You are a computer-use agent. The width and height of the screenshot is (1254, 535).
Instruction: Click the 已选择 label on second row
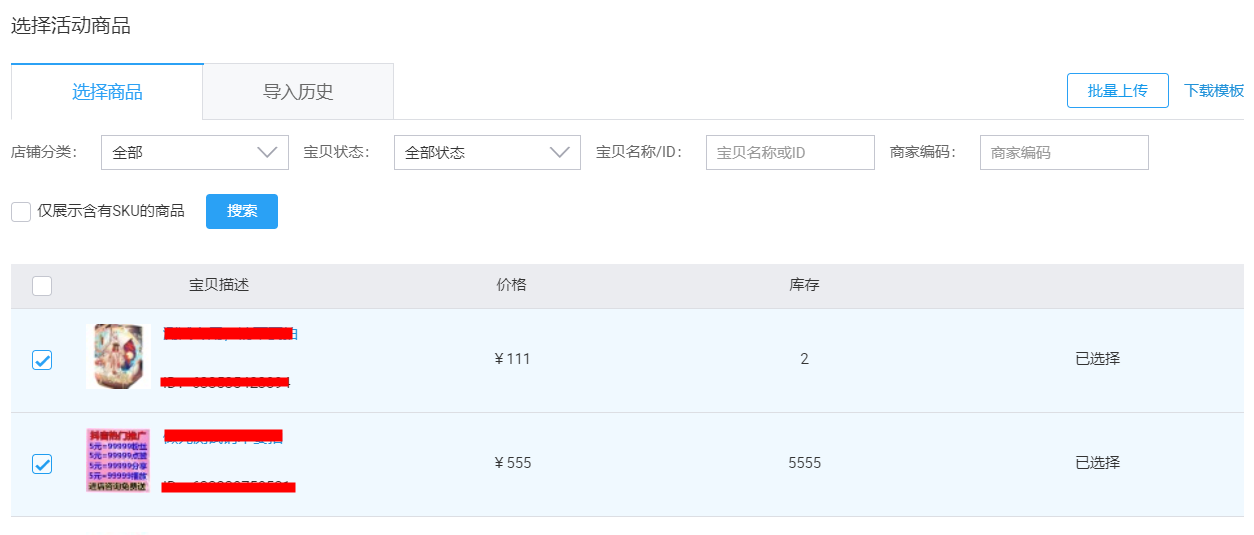click(x=1097, y=463)
